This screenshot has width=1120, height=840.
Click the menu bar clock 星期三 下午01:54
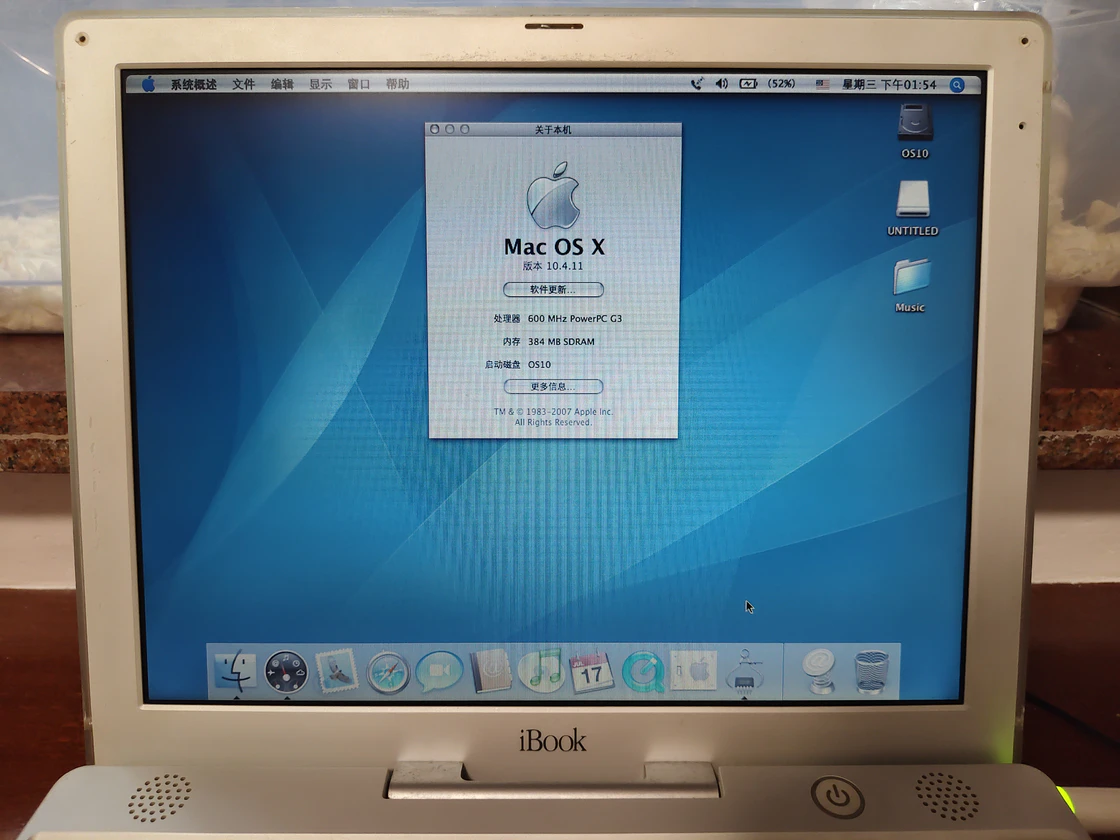click(889, 84)
